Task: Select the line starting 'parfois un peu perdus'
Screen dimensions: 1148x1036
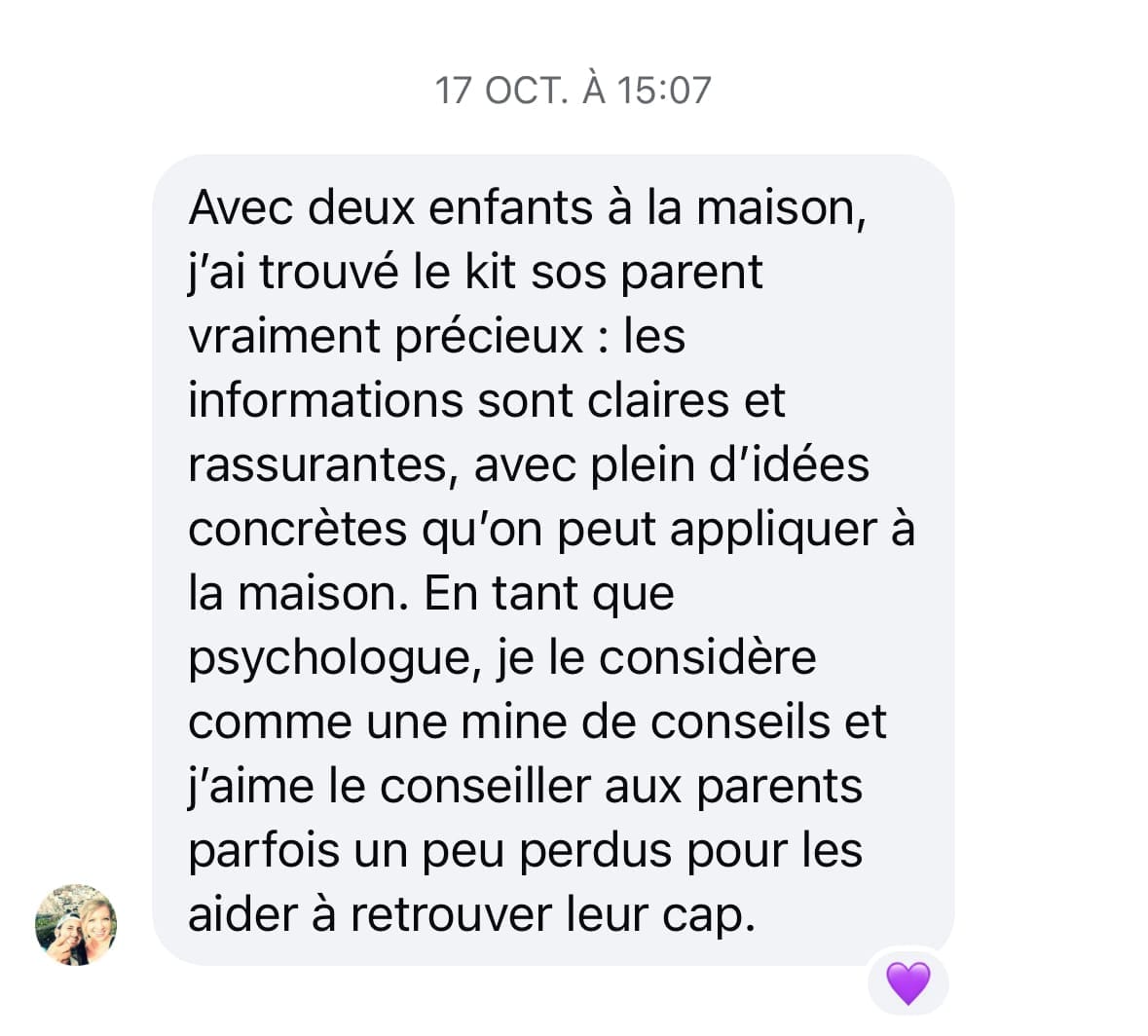Action: 526,851
